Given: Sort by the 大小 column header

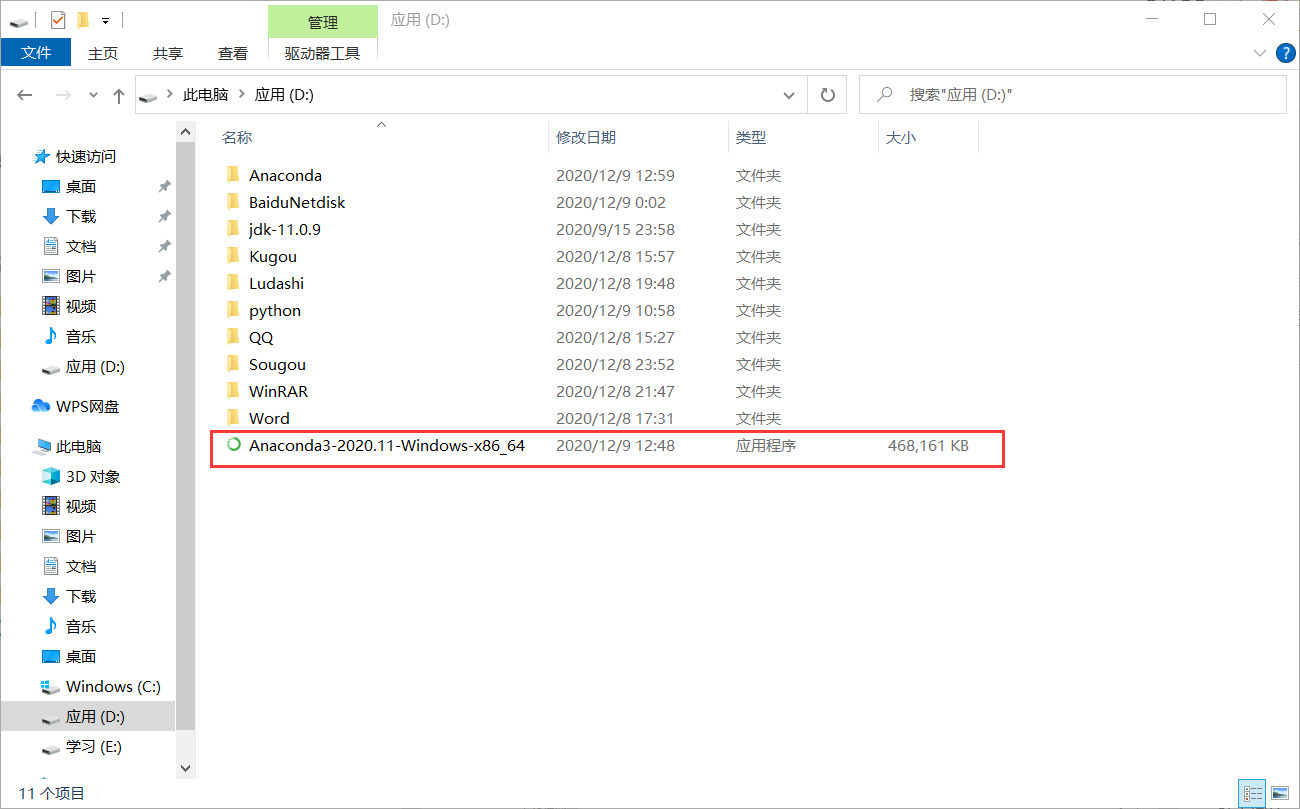Looking at the screenshot, I should (901, 137).
